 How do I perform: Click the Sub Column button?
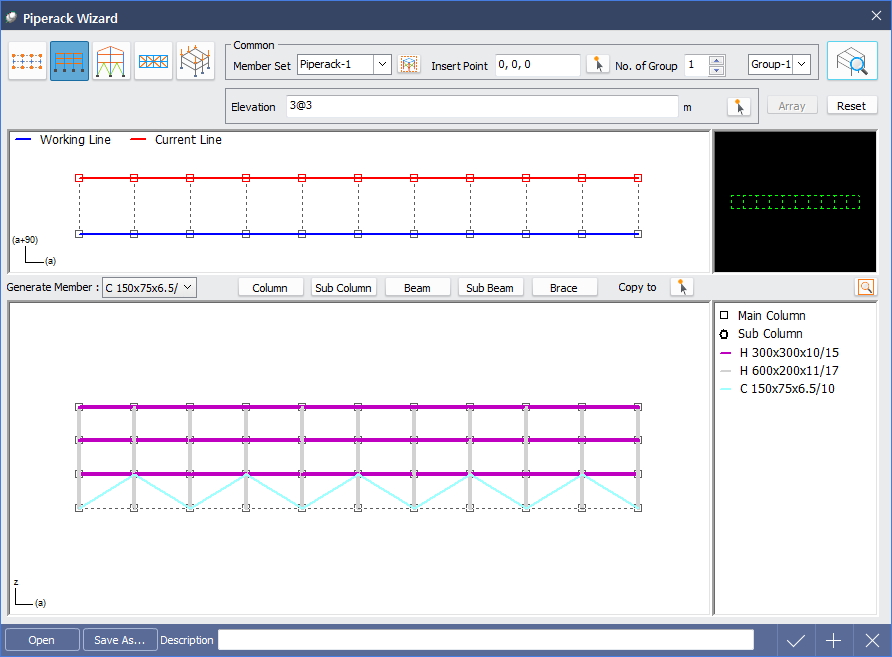343,288
